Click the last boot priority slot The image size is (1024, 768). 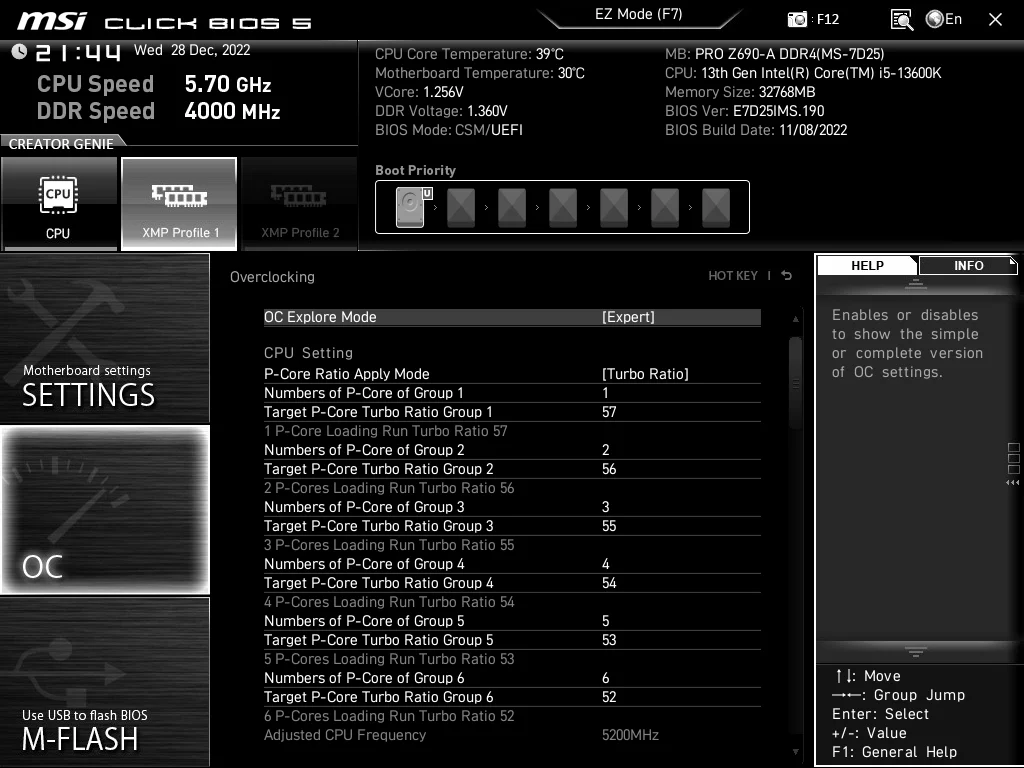coord(716,208)
